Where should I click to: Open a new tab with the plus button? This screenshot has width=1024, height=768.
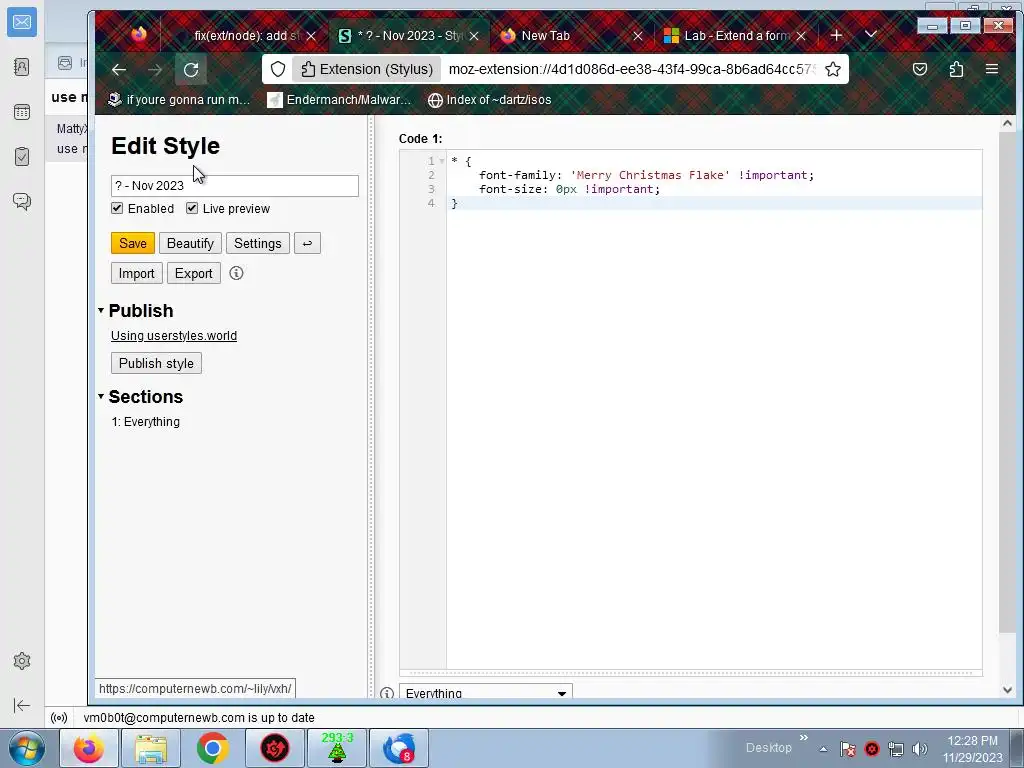pyautogui.click(x=837, y=35)
